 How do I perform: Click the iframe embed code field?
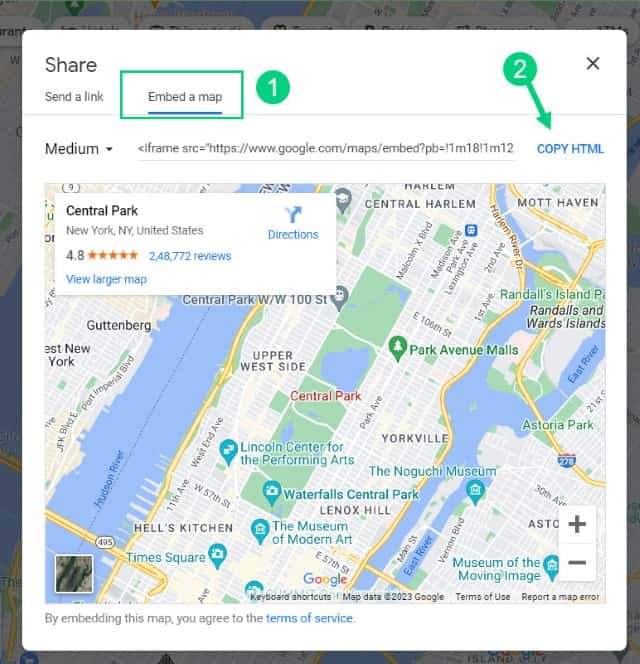coord(326,148)
